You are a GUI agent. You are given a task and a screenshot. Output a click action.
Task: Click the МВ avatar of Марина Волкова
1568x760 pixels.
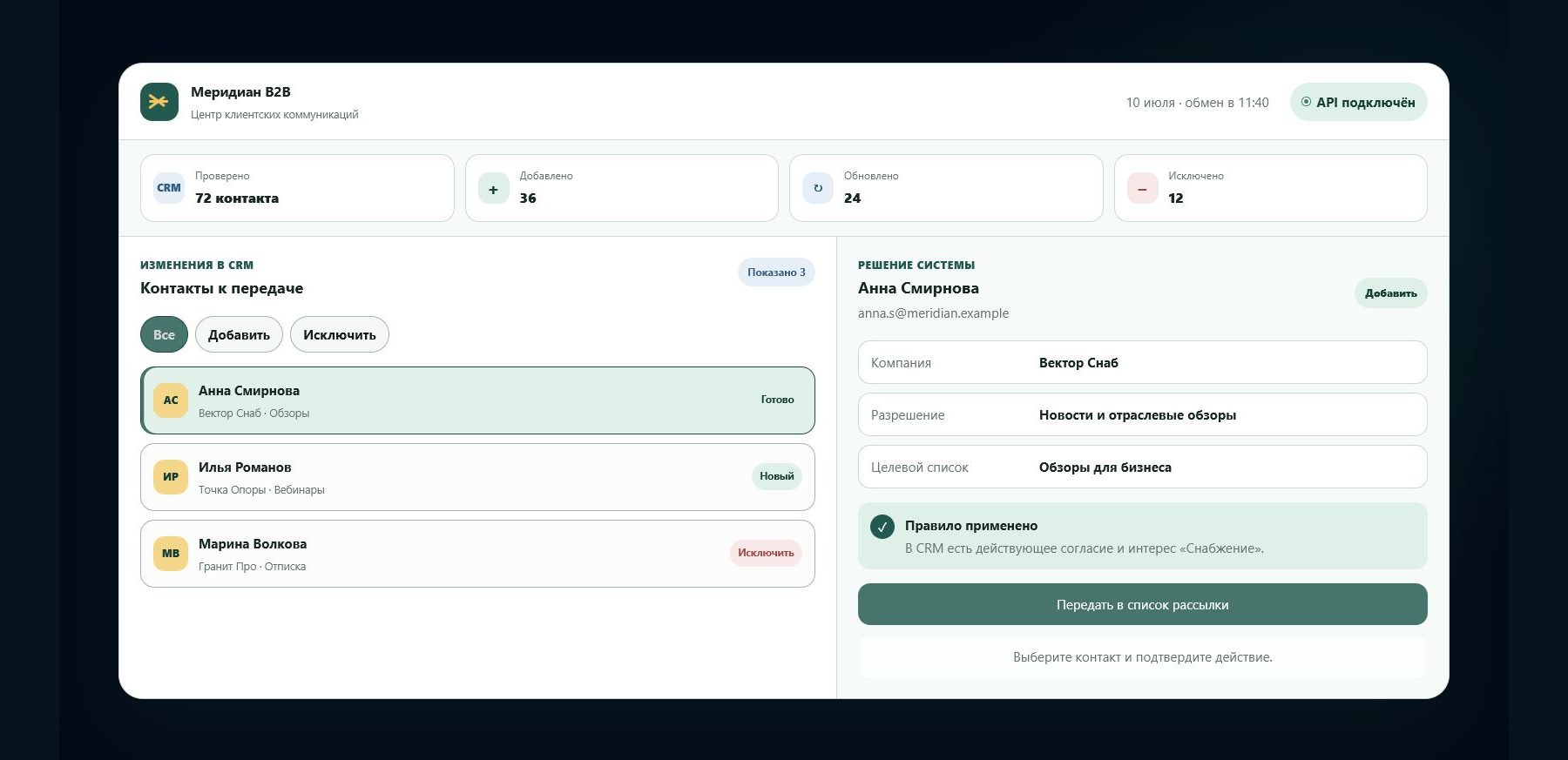[x=171, y=554]
